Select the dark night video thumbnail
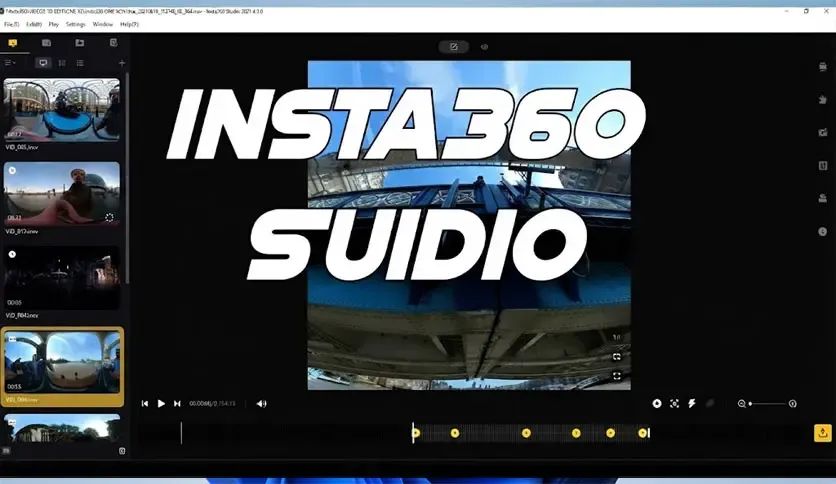Screen dimensions: 836x484 (x=62, y=277)
